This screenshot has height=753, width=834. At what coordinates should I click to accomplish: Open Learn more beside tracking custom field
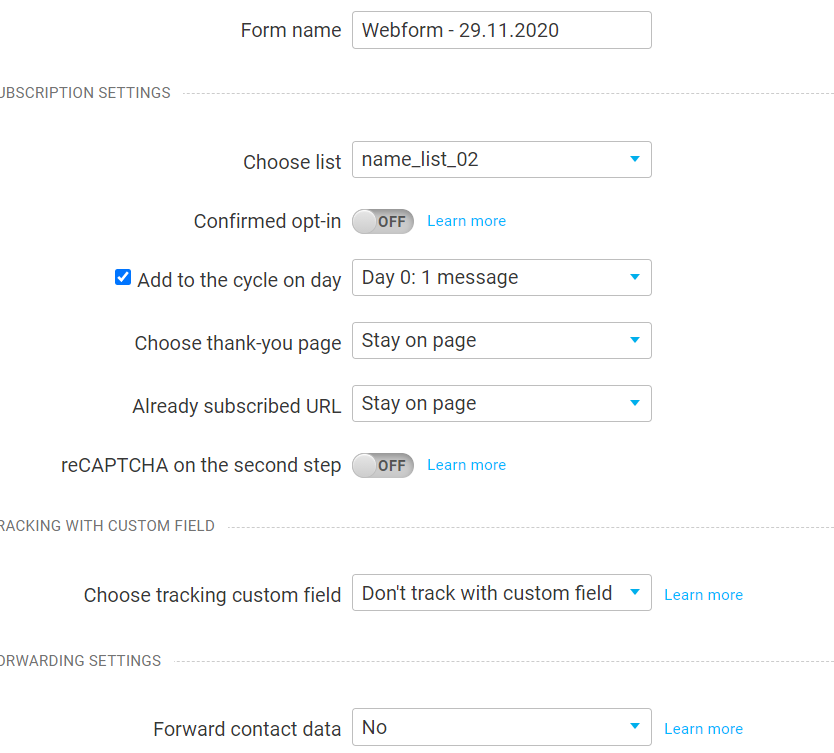click(703, 595)
